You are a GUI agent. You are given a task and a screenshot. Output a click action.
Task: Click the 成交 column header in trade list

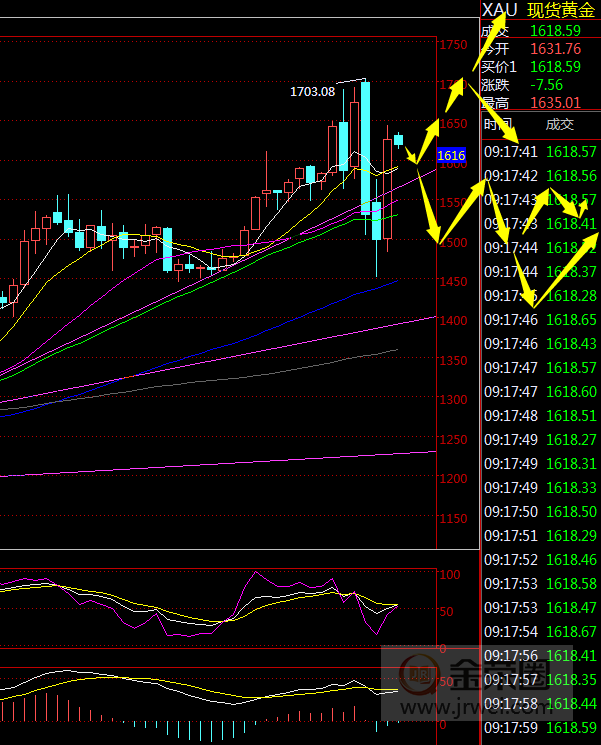pyautogui.click(x=559, y=124)
